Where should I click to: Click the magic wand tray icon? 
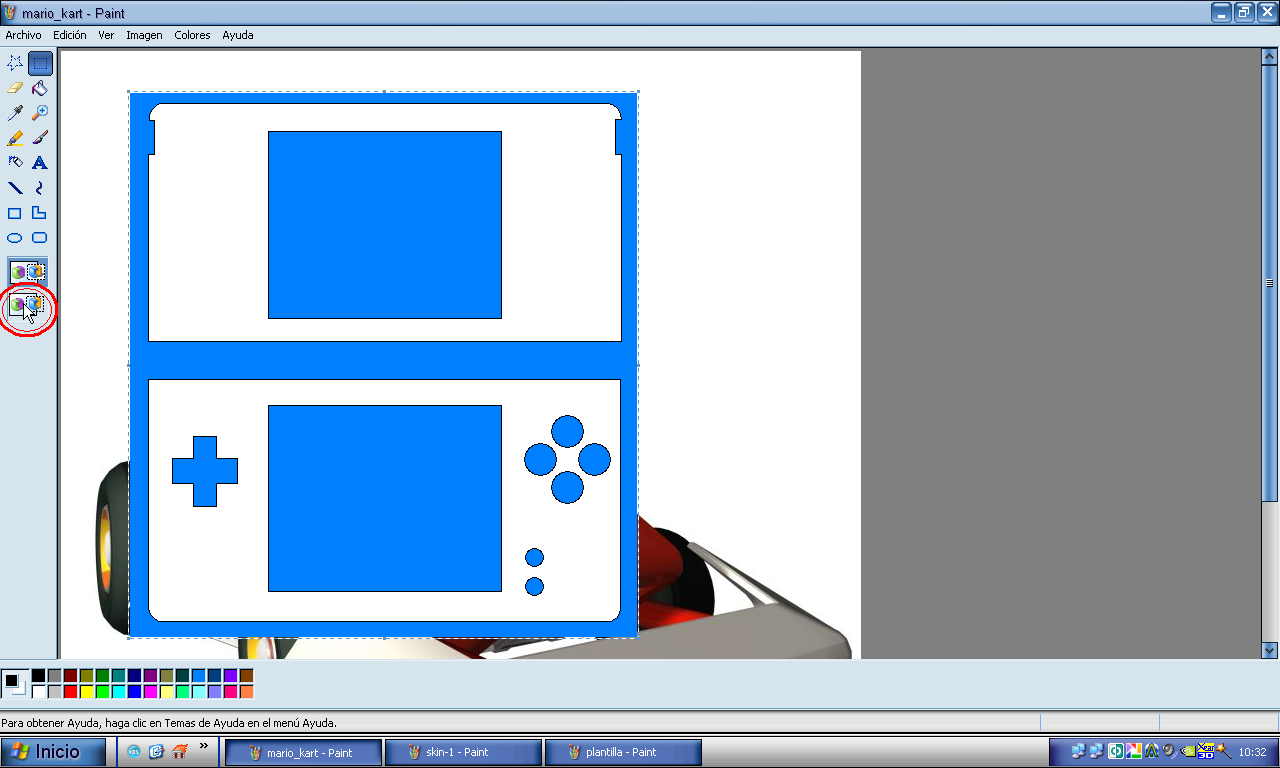(1223, 752)
